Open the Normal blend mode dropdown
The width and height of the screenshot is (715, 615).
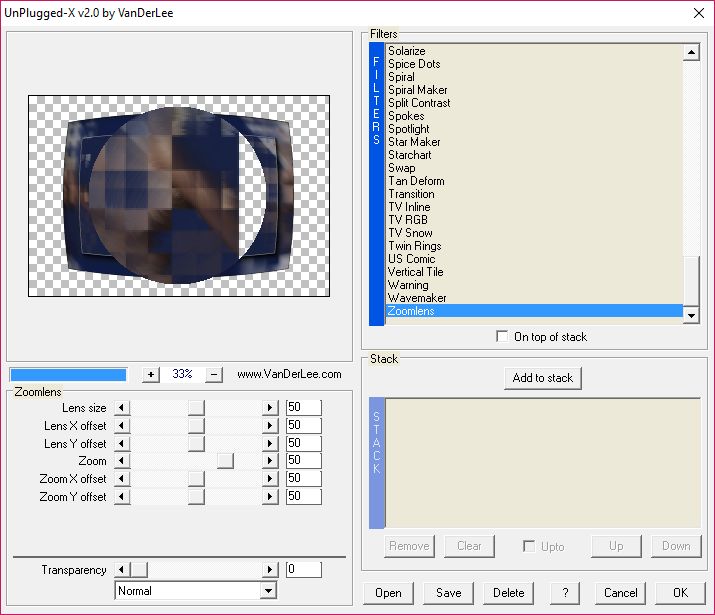pyautogui.click(x=269, y=591)
